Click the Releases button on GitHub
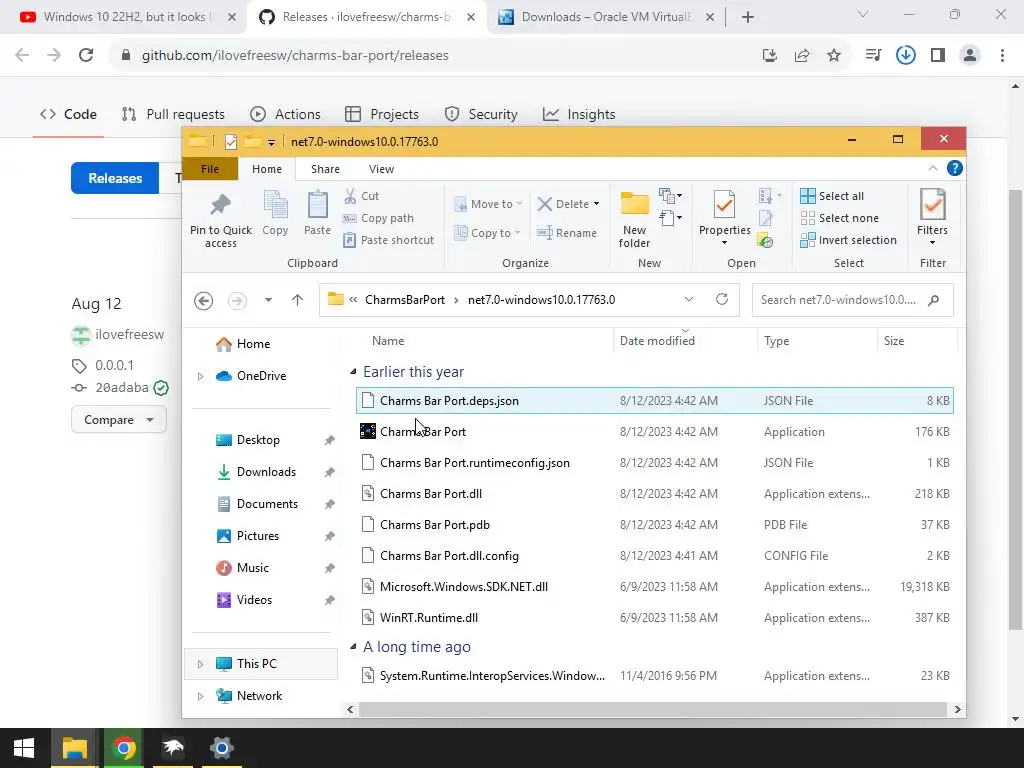 (x=115, y=178)
